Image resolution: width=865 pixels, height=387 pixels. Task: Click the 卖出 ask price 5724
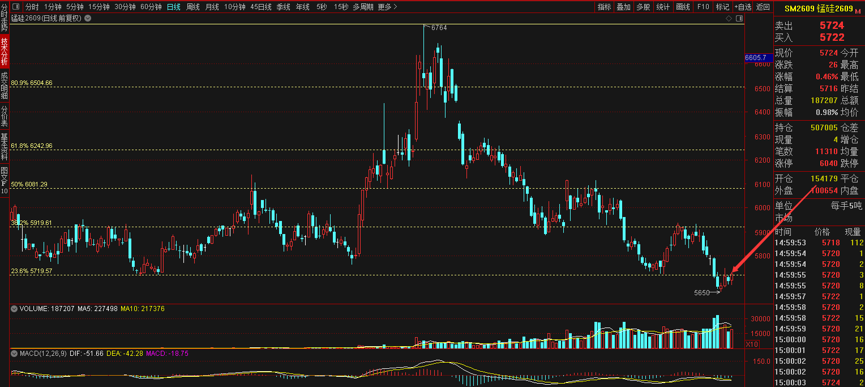[831, 25]
